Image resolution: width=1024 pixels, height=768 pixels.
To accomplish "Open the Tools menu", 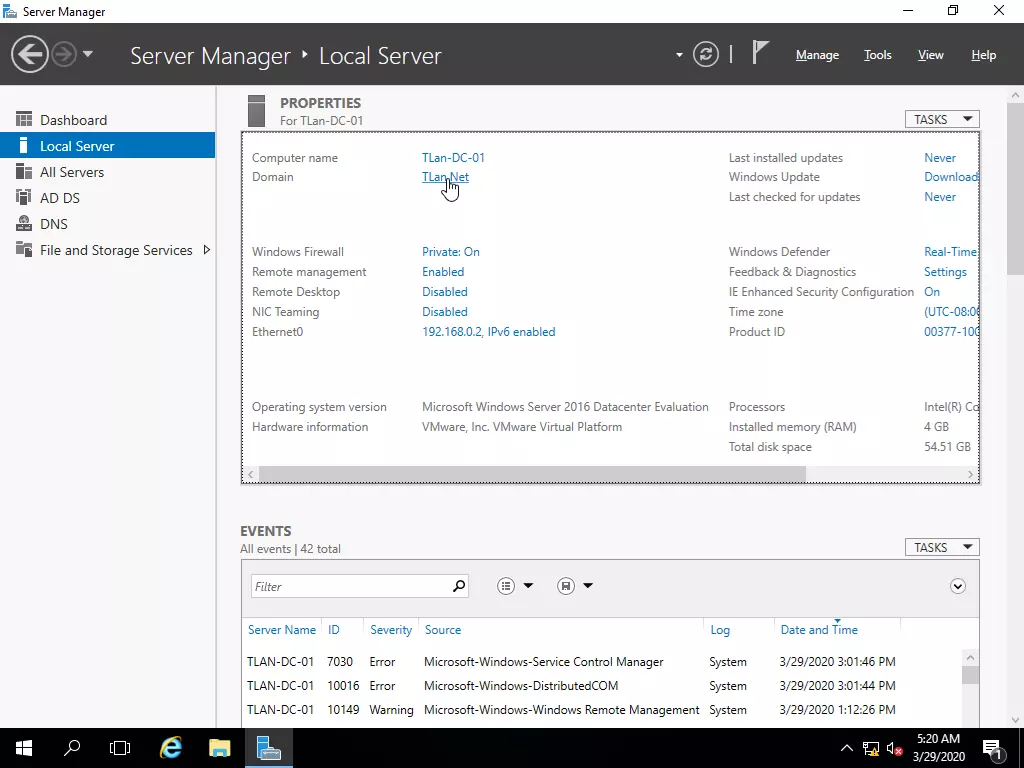I will coord(877,56).
